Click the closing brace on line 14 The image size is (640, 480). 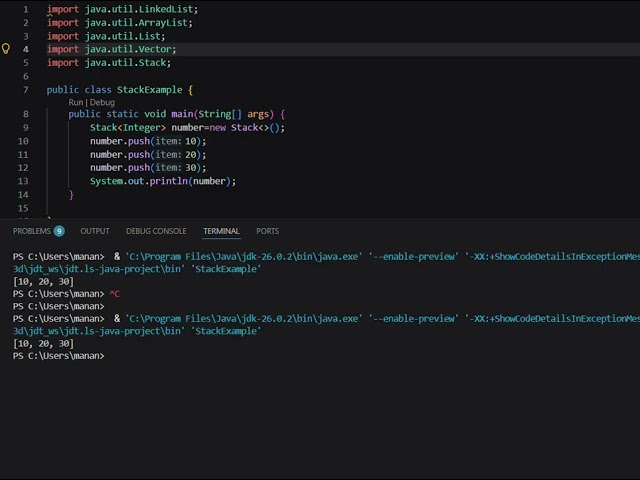[71, 195]
